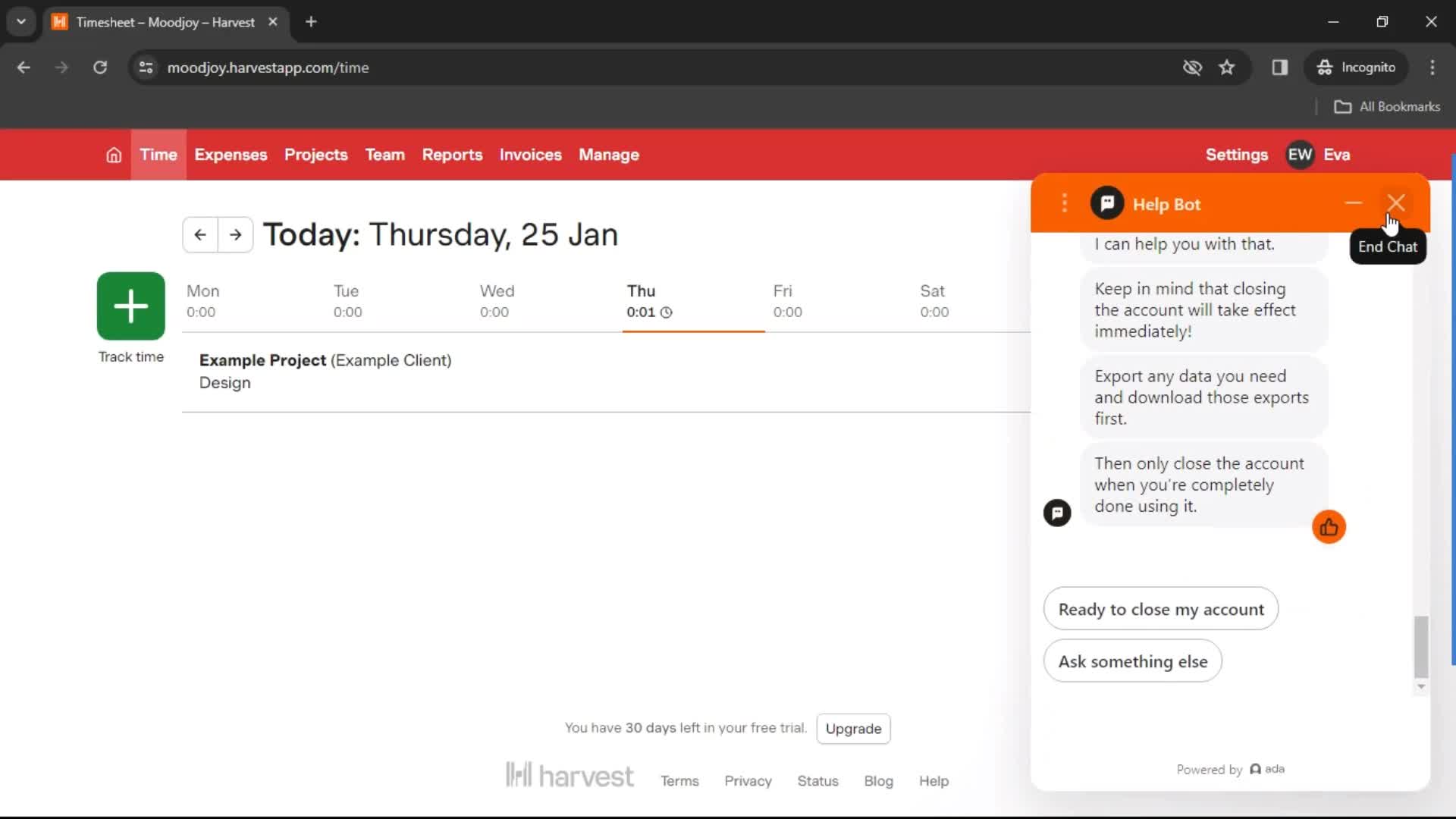
Task: Select Friday in the week view
Action: click(x=840, y=301)
